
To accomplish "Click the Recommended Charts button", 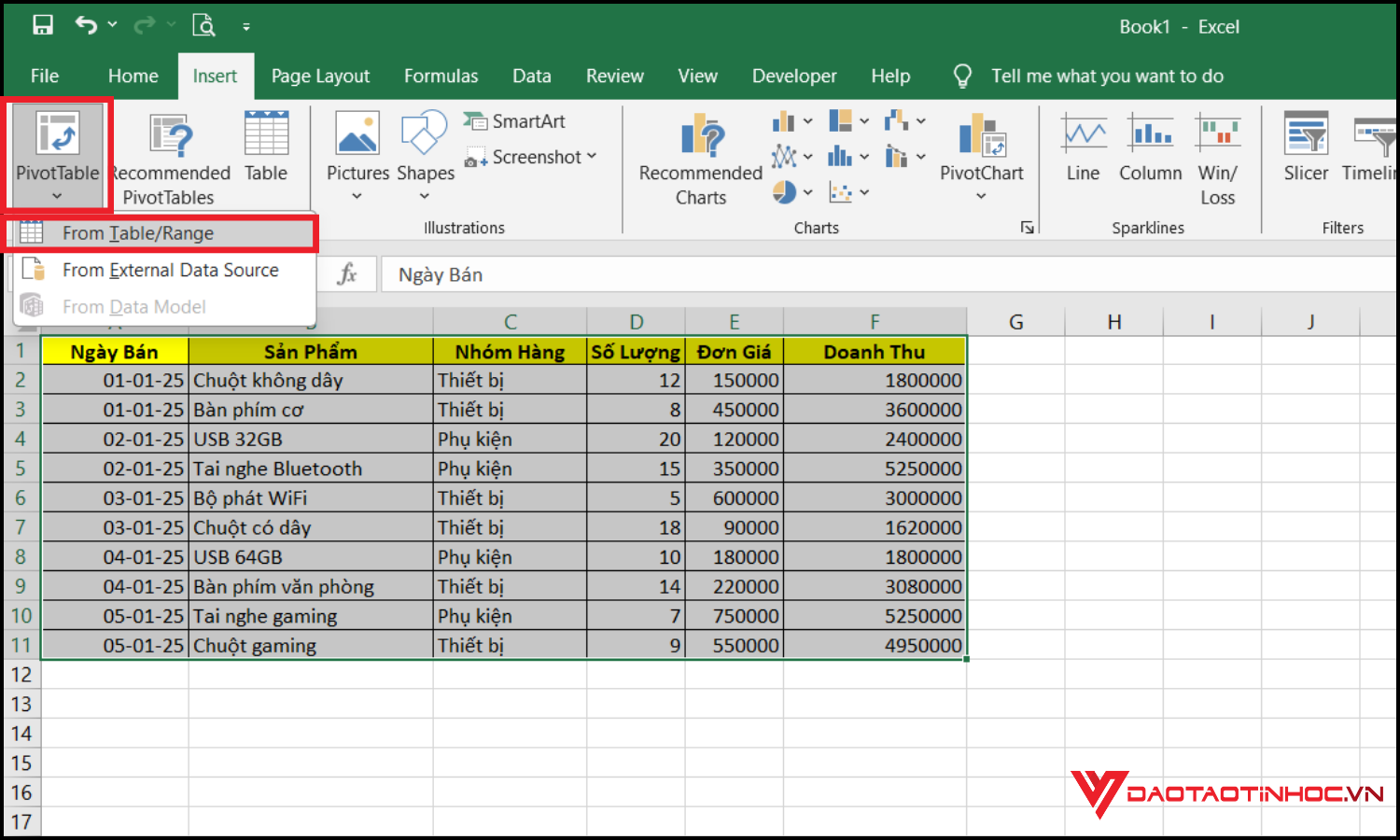I will click(700, 157).
